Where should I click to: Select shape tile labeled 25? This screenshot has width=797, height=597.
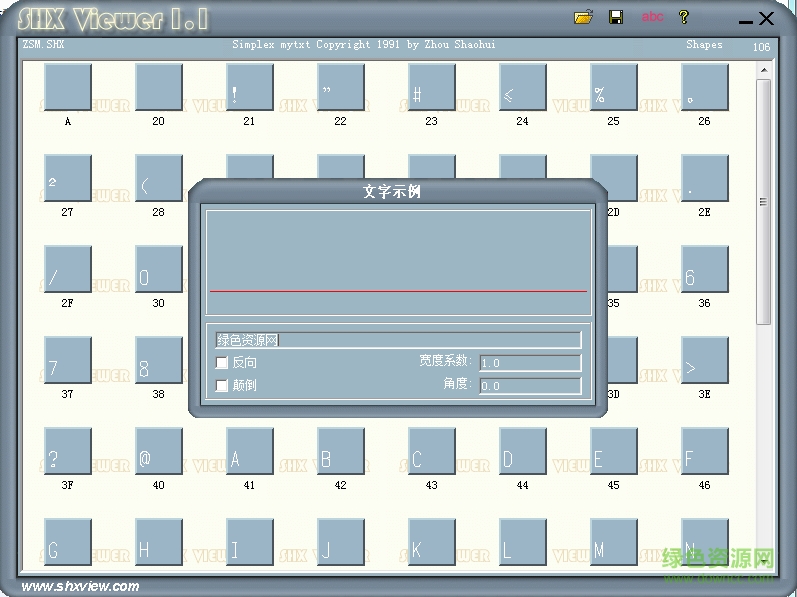coord(614,87)
